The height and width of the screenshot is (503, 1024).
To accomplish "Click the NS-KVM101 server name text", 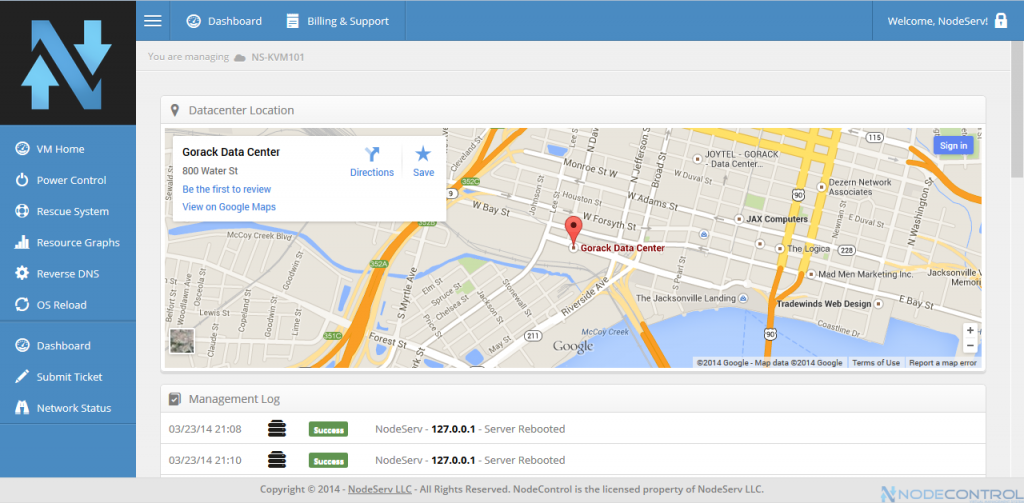I will (278, 57).
